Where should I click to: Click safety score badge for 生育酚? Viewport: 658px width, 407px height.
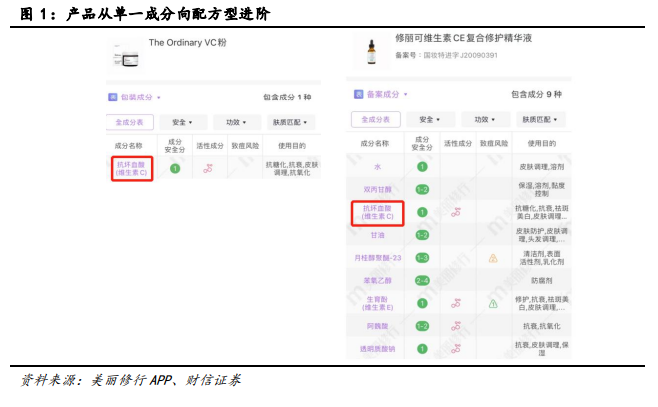coord(422,303)
